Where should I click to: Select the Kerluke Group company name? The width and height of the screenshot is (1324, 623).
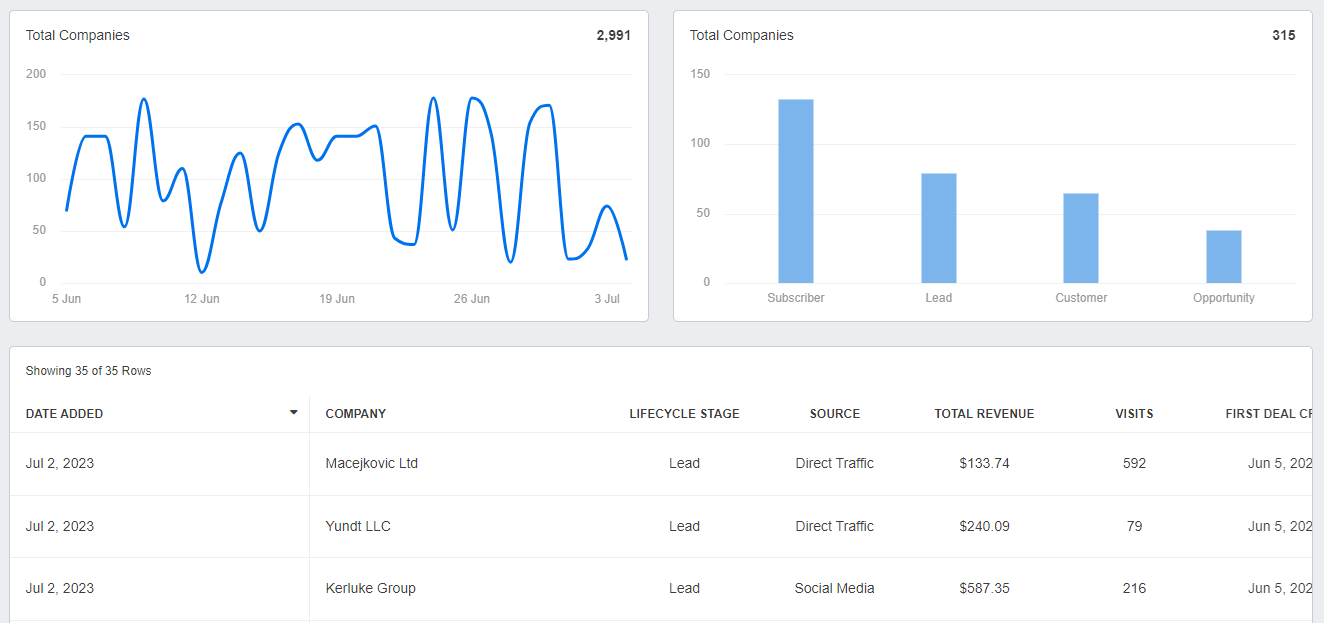coord(370,588)
